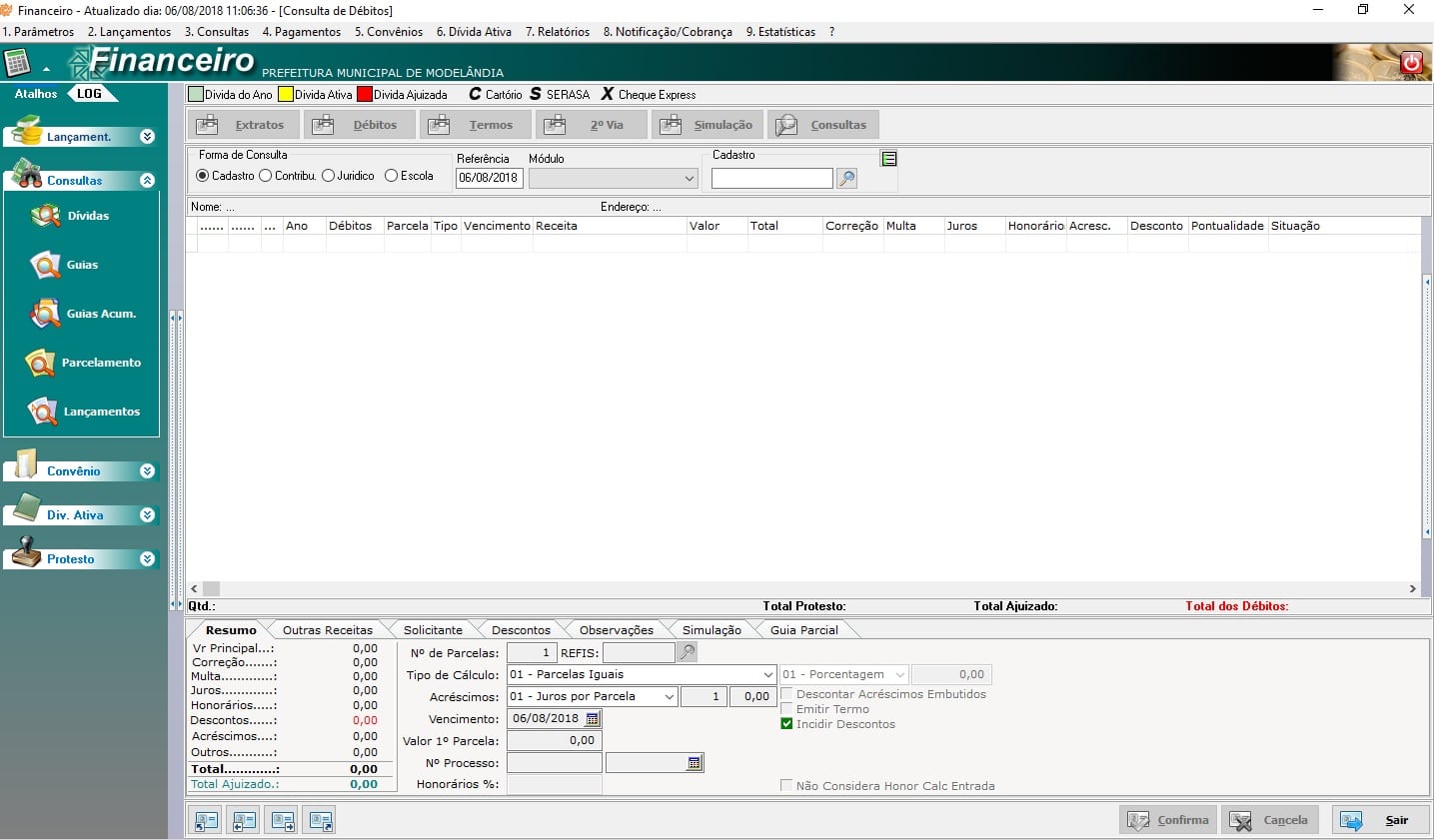The width and height of the screenshot is (1434, 840).
Task: Click the Cadastro input field
Action: (x=771, y=179)
